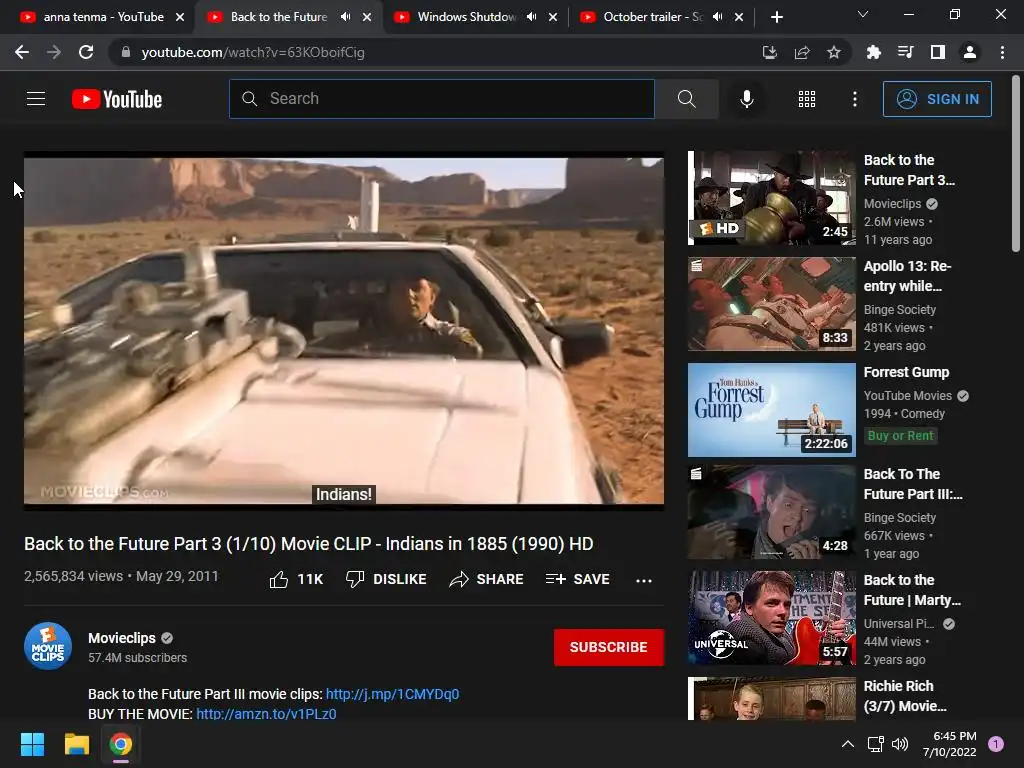Click Chrome icon in taskbar
This screenshot has width=1024, height=768.
121,744
